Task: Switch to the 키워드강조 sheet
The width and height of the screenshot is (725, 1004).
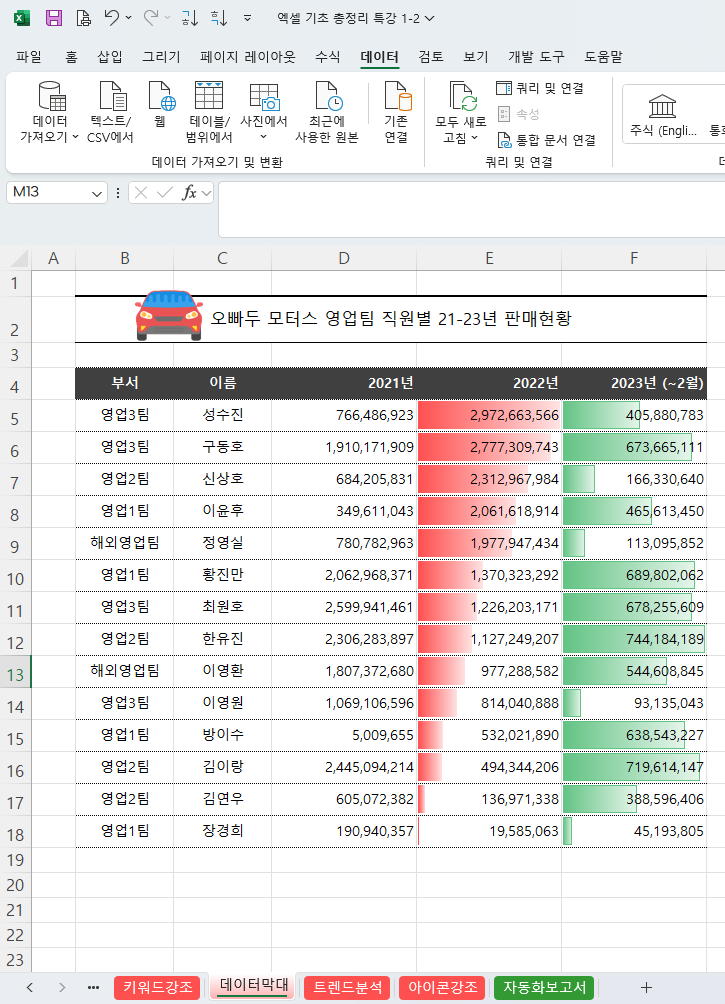Action: click(158, 987)
